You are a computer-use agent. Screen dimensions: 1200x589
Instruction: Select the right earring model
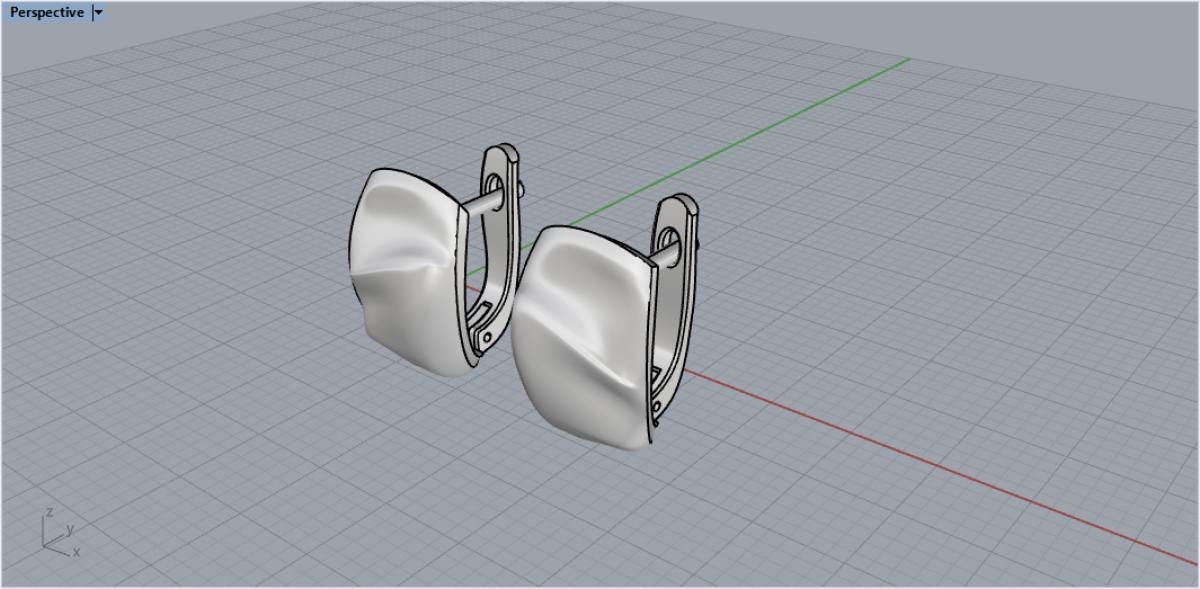[x=605, y=322]
